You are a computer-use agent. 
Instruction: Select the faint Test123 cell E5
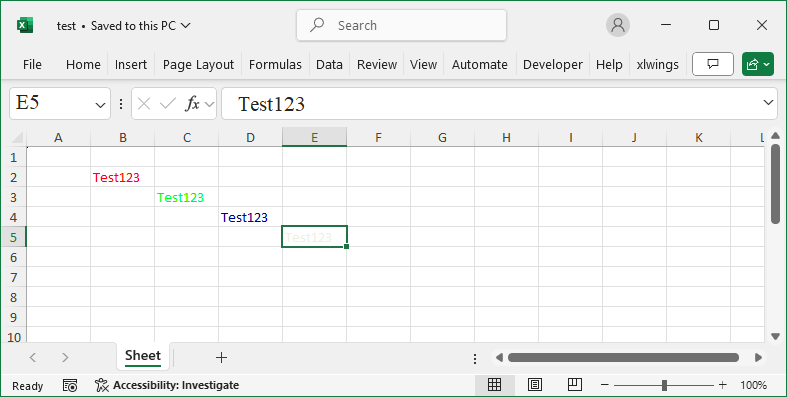314,237
